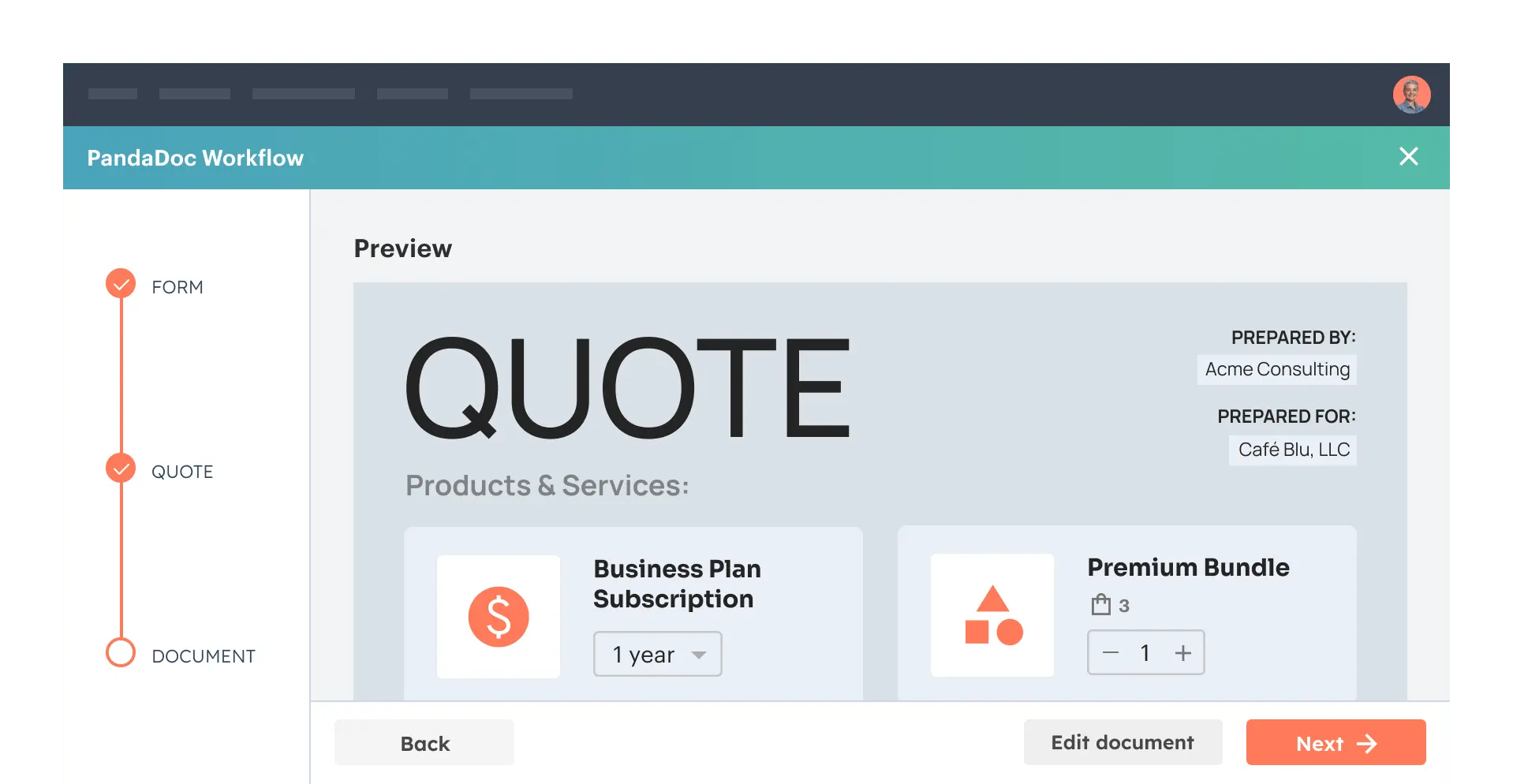Viewport: 1513px width, 784px height.
Task: Expand subscription term using dropdown arrow
Action: [699, 655]
